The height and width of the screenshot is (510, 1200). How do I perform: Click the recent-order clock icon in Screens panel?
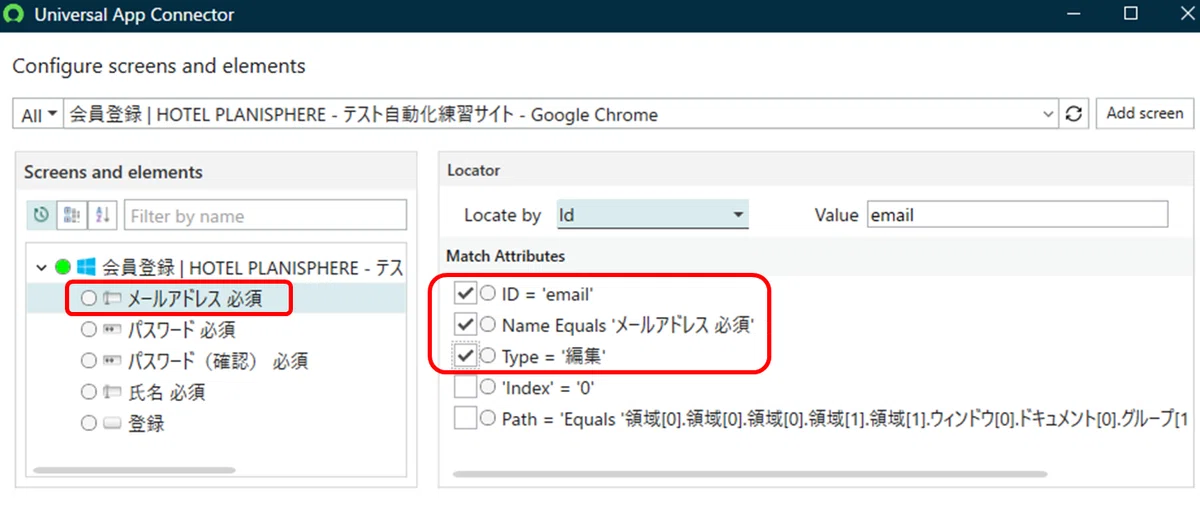pyautogui.click(x=41, y=215)
